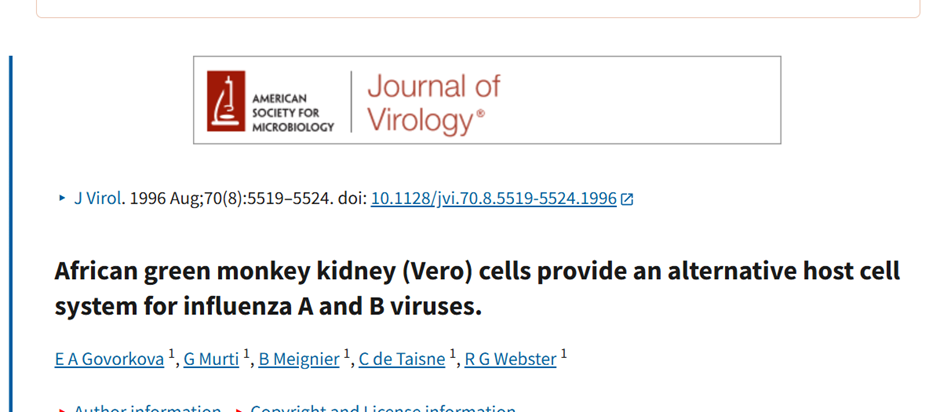Screen dimensions: 940x412
Task: Click the ASM microscope logo icon
Action: click(x=226, y=100)
